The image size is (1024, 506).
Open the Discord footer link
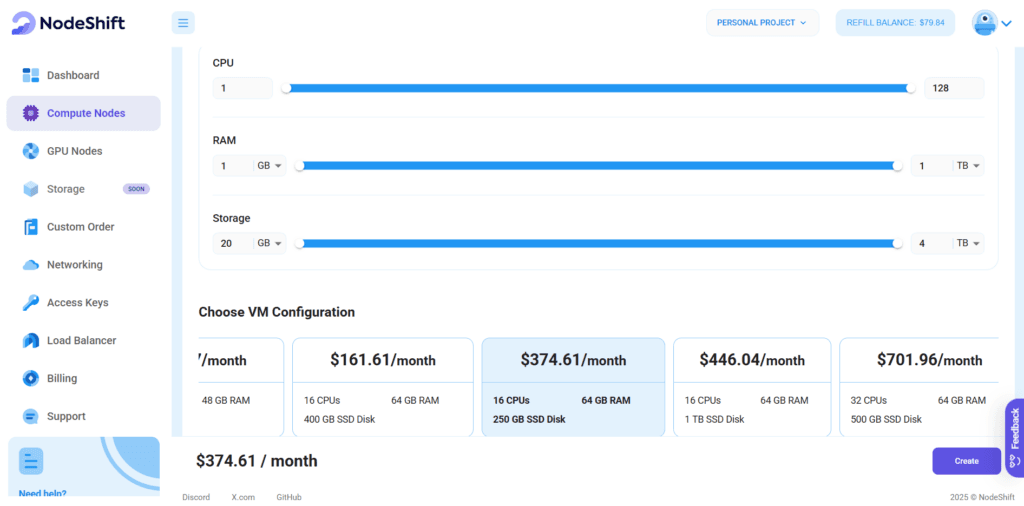(196, 497)
